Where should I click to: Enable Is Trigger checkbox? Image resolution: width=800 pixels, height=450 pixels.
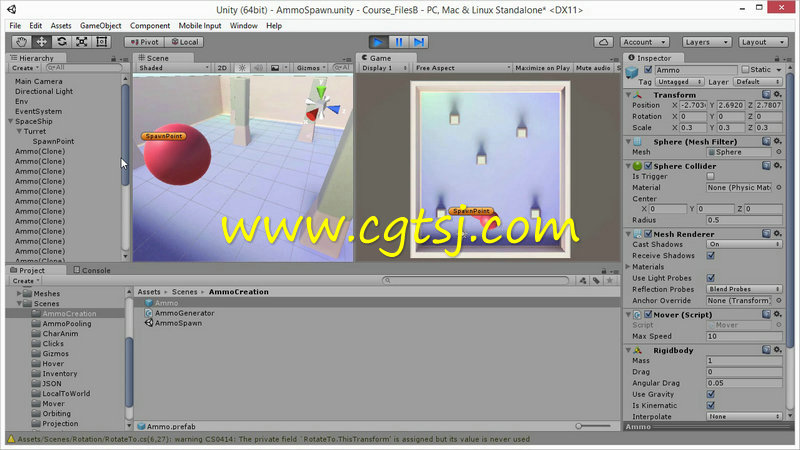tap(710, 176)
